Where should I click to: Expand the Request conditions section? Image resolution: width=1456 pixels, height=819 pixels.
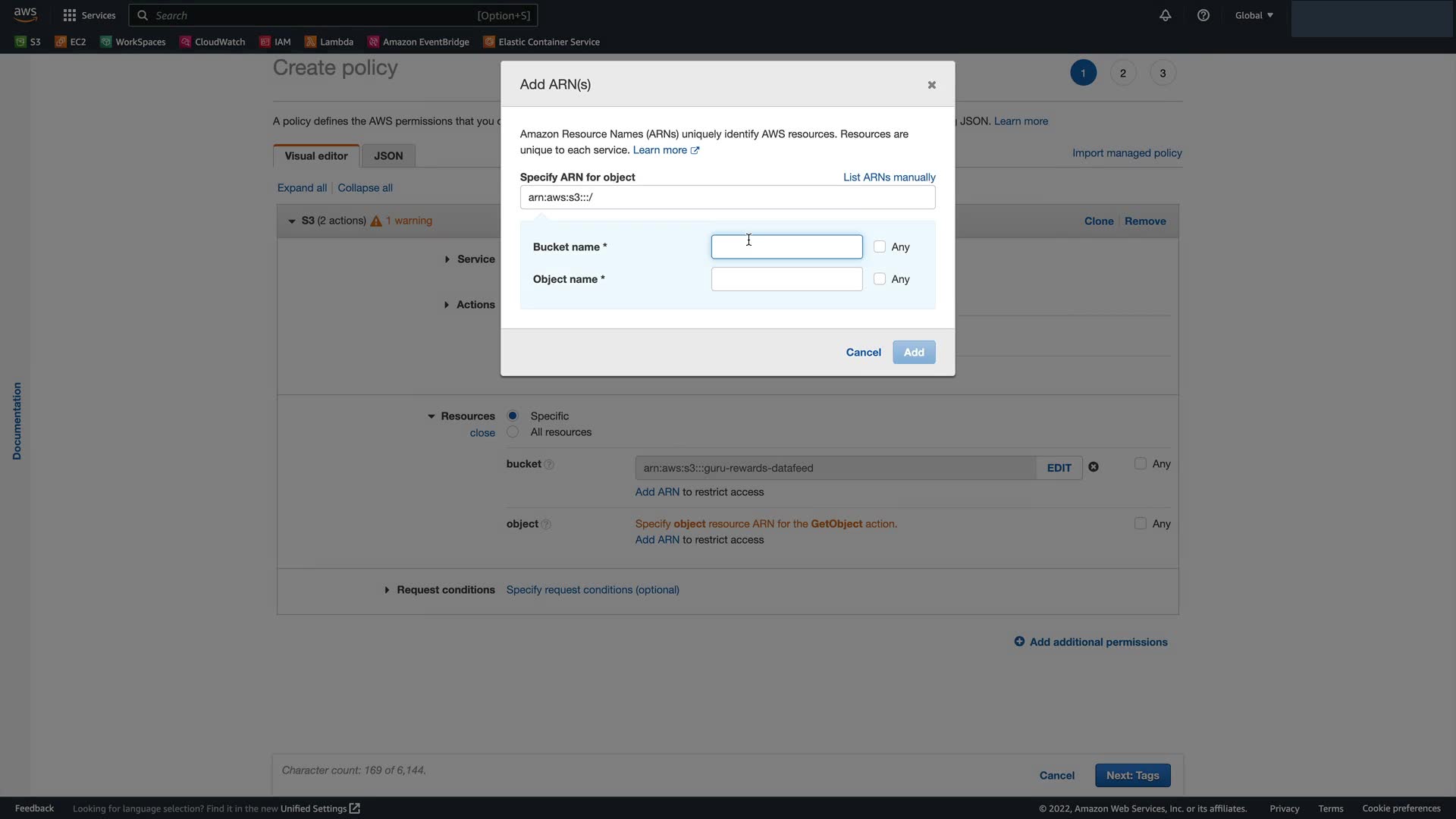coord(387,590)
